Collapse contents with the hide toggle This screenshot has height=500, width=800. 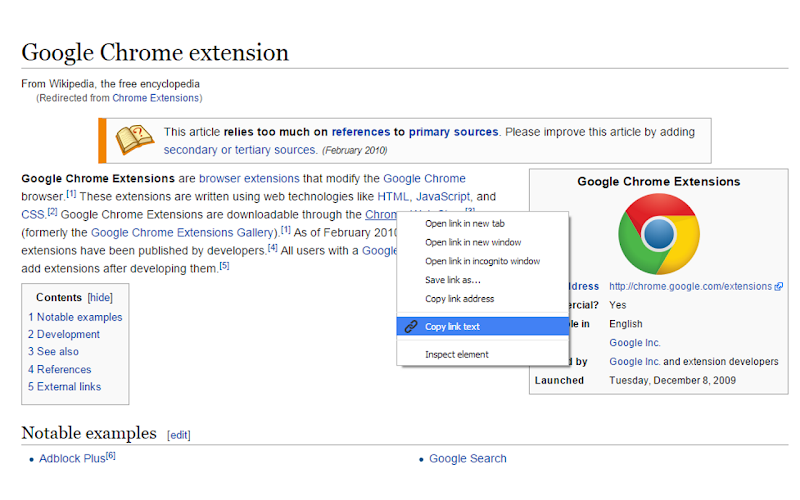(100, 297)
